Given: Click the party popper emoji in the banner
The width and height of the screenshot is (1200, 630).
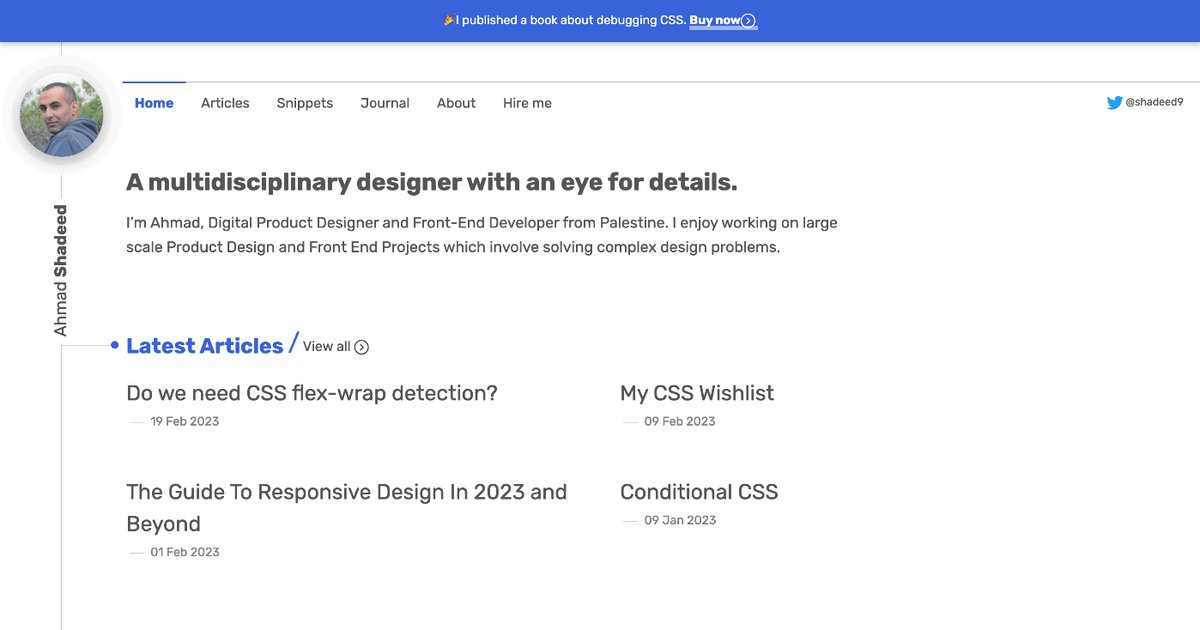Looking at the screenshot, I should (x=447, y=20).
